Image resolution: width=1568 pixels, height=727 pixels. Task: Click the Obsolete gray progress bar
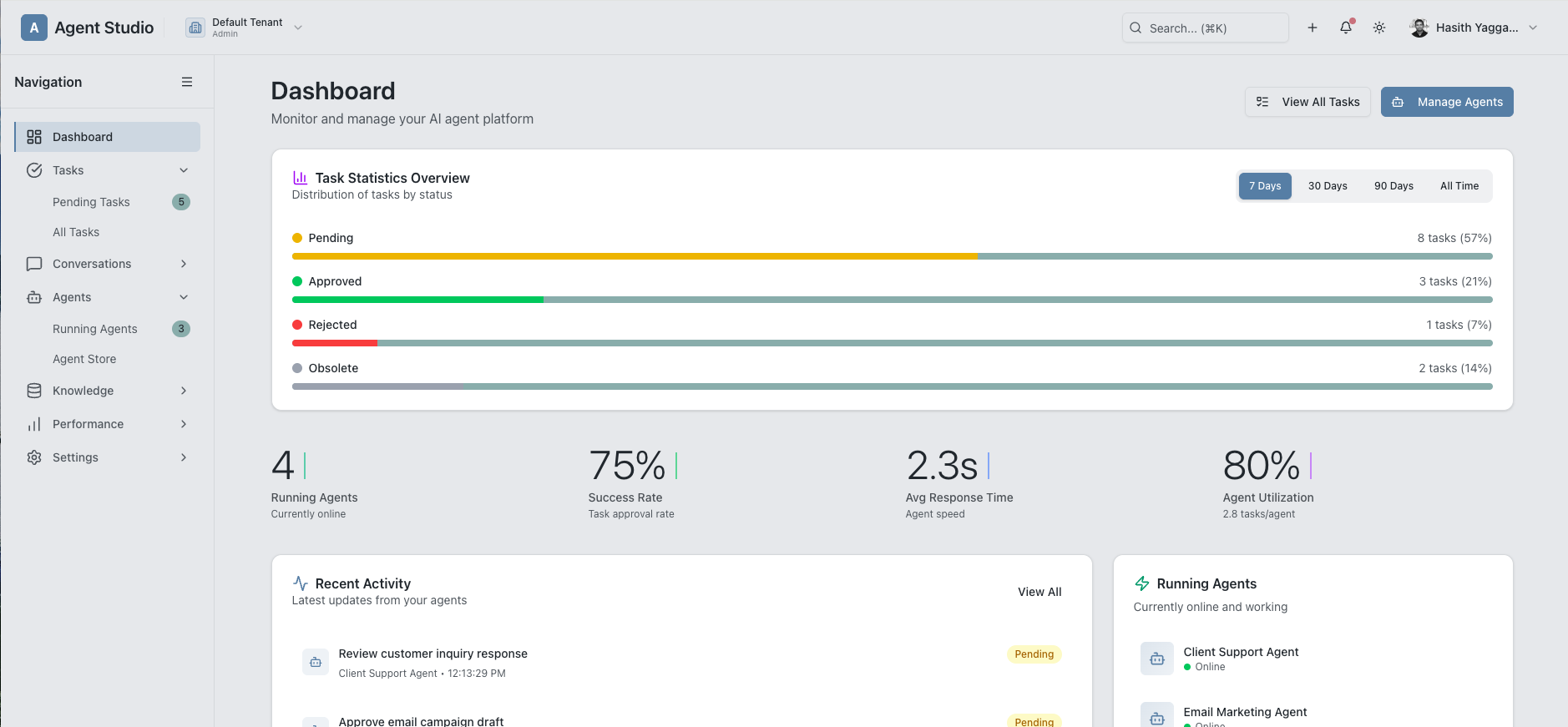377,386
